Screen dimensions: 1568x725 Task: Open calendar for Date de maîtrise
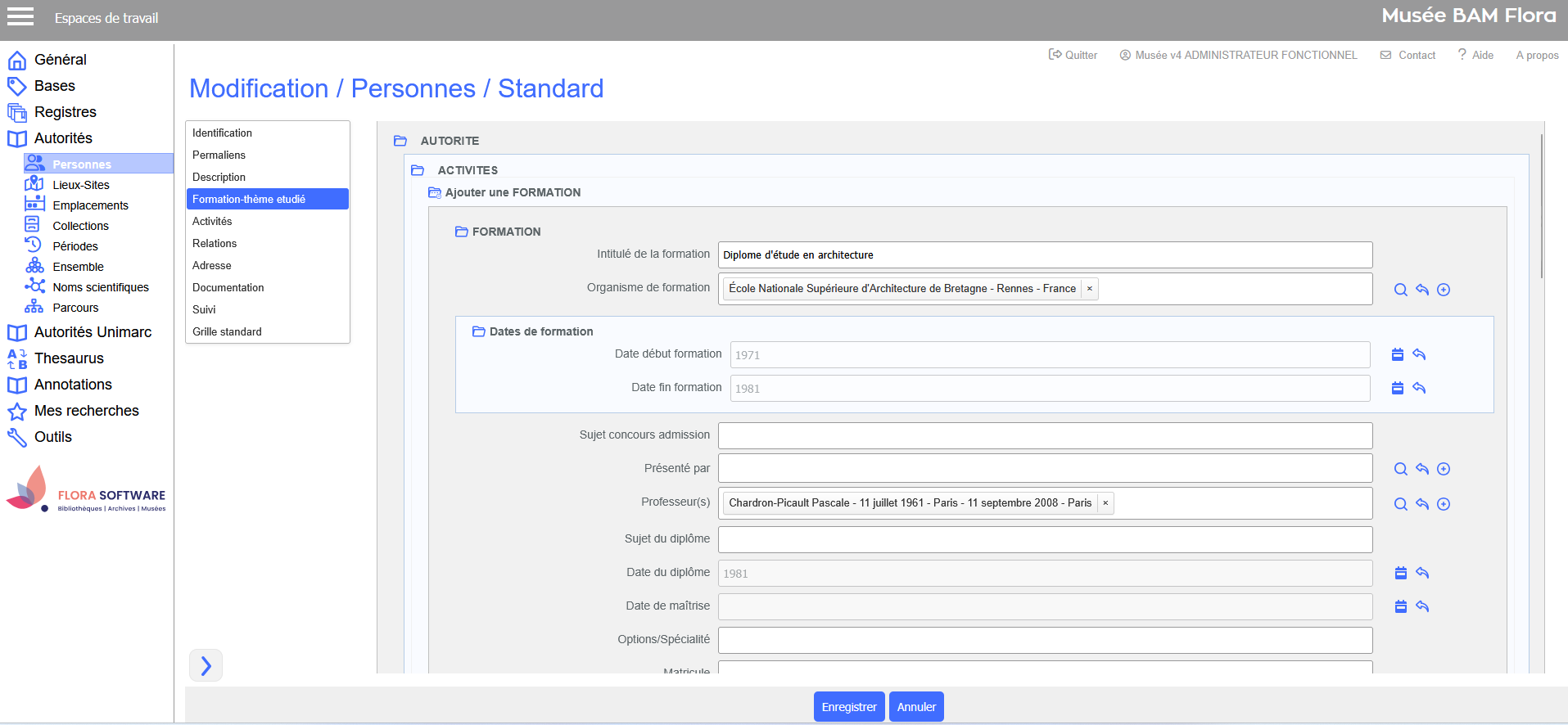pos(1400,606)
